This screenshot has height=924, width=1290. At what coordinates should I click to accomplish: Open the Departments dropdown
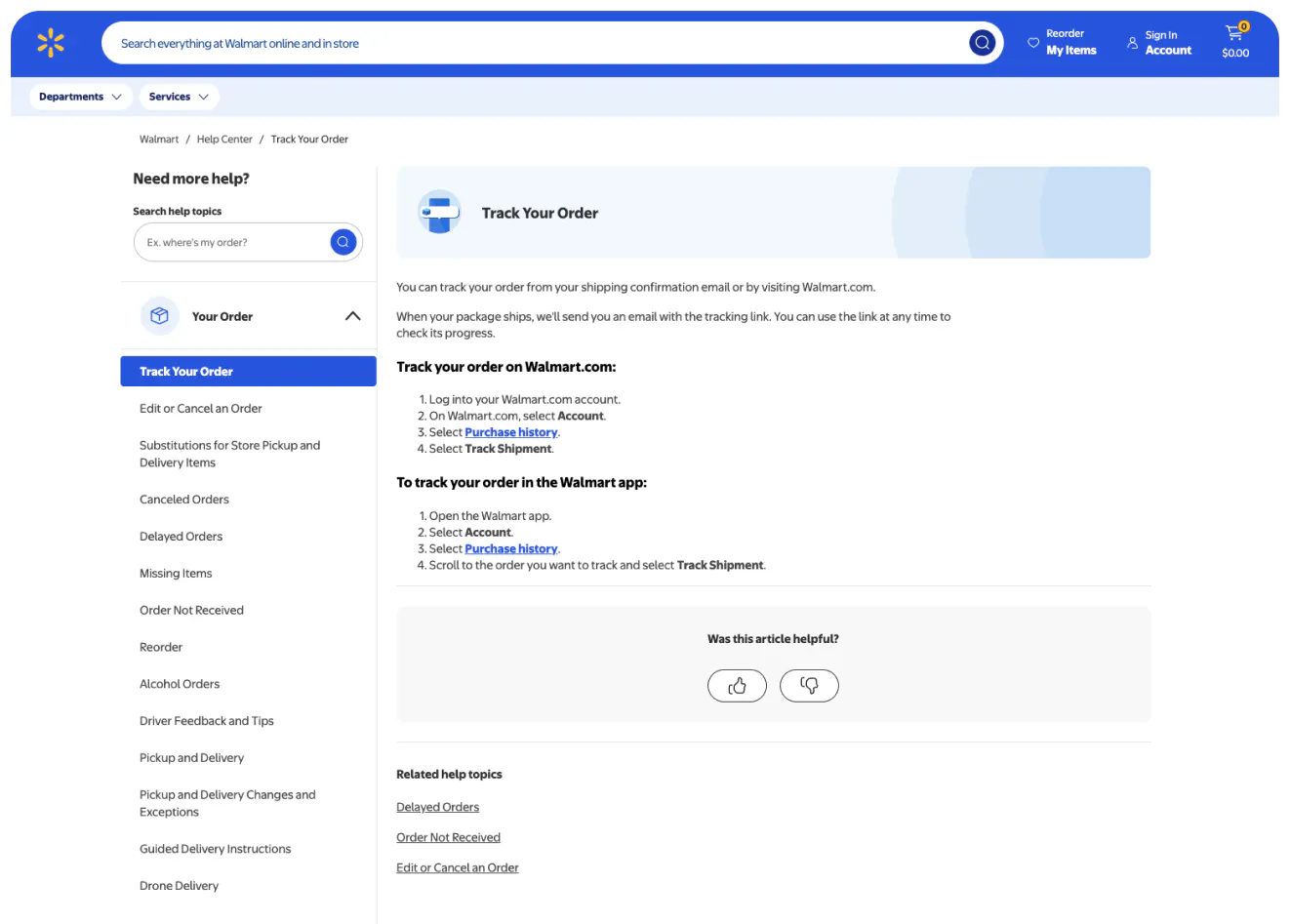pyautogui.click(x=80, y=97)
